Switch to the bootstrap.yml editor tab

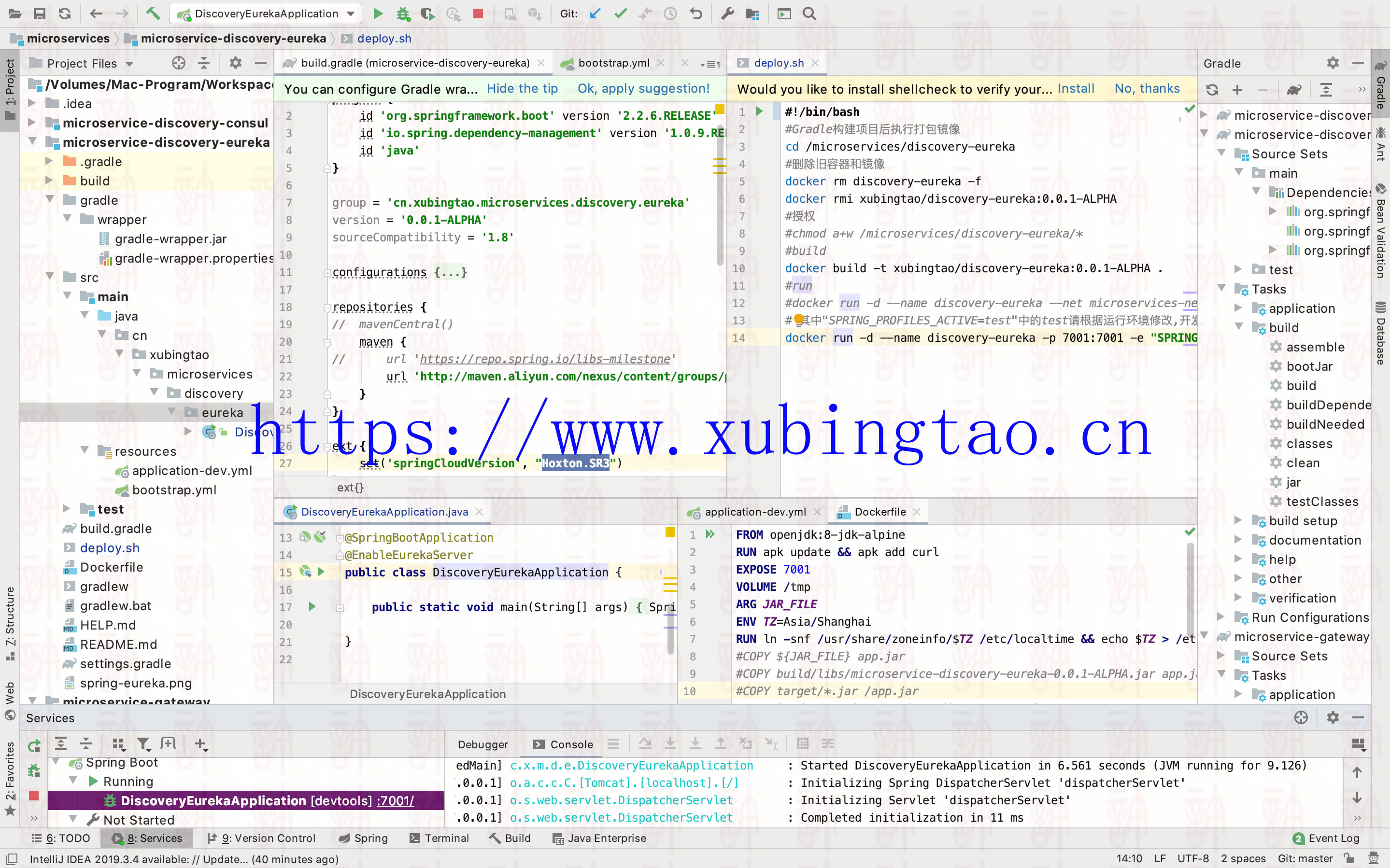613,63
